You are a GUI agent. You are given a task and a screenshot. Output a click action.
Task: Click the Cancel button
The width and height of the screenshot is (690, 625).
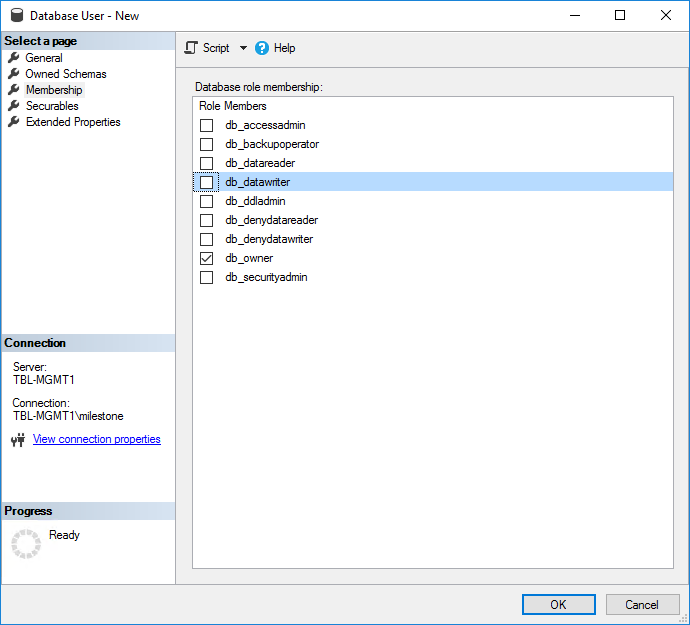(642, 604)
